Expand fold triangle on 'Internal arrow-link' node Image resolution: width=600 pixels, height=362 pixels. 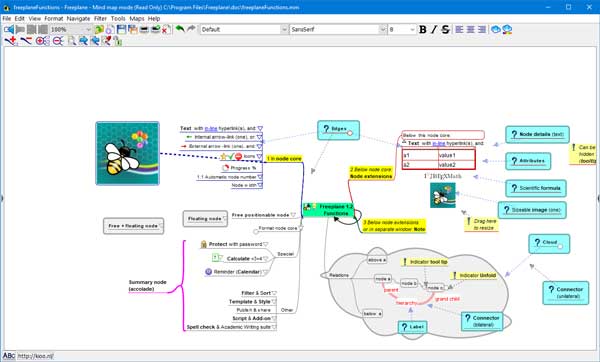259,137
